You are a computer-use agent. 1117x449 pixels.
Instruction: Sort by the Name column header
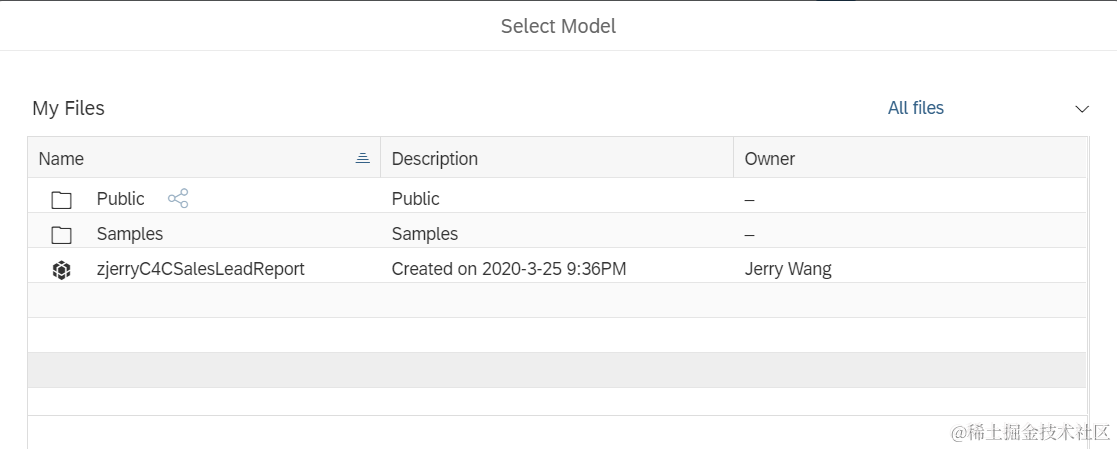coord(61,159)
